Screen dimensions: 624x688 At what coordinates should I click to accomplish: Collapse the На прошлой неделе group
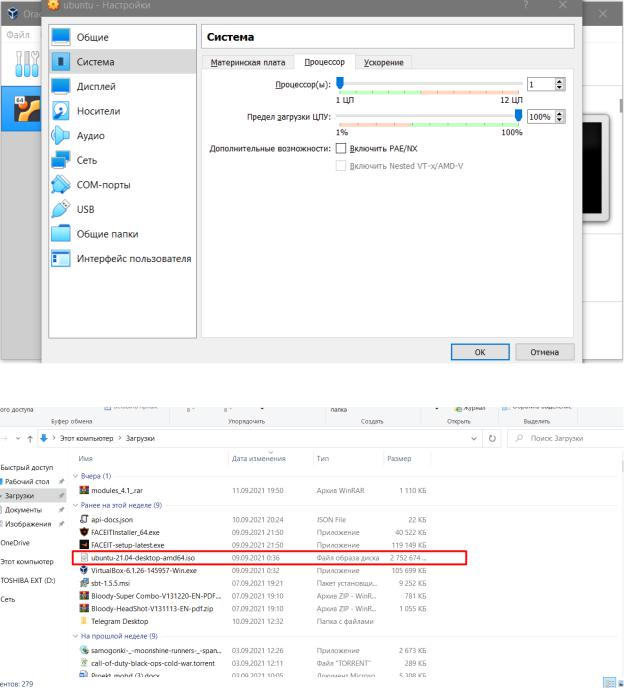(75, 636)
